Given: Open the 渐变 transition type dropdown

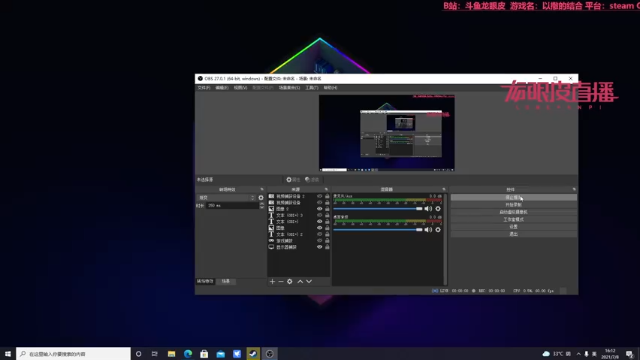Looking at the screenshot, I should pos(227,198).
